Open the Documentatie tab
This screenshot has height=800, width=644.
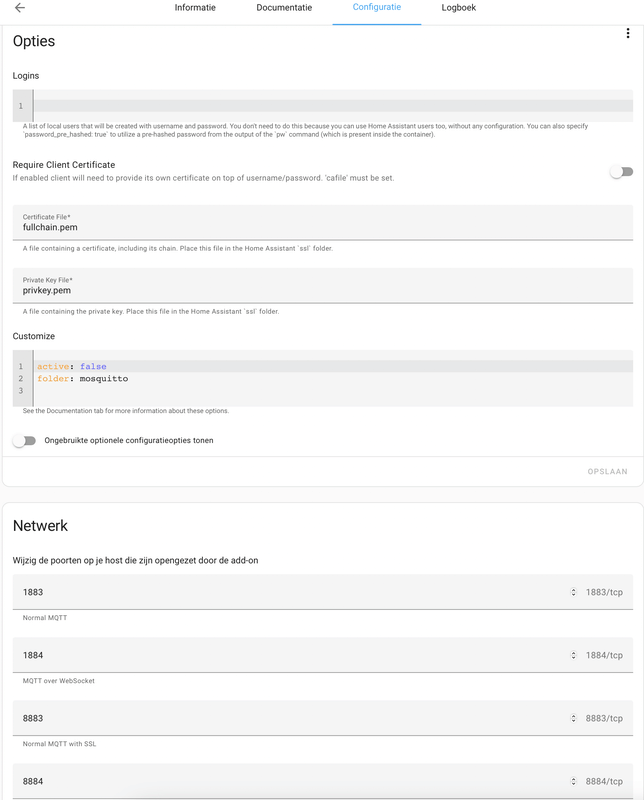click(x=287, y=8)
